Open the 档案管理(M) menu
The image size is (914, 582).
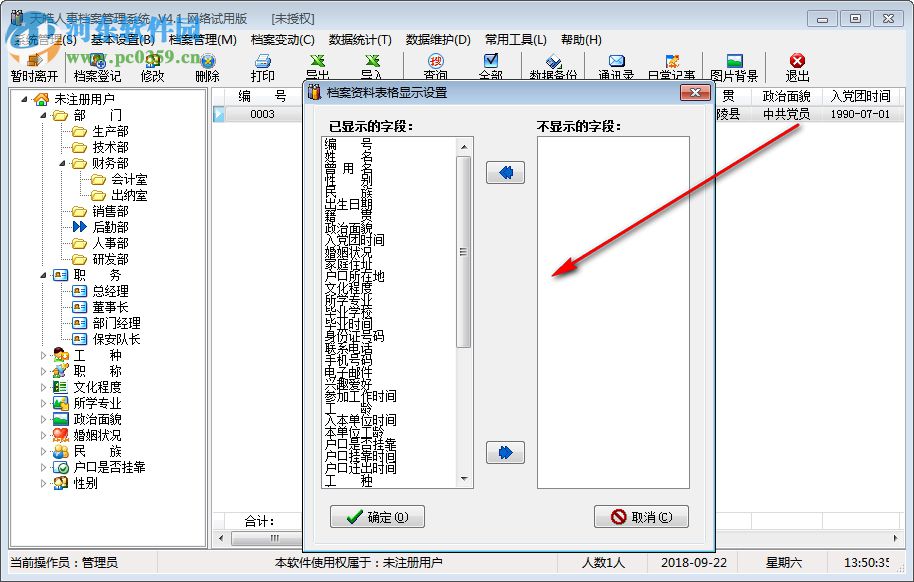click(x=203, y=40)
